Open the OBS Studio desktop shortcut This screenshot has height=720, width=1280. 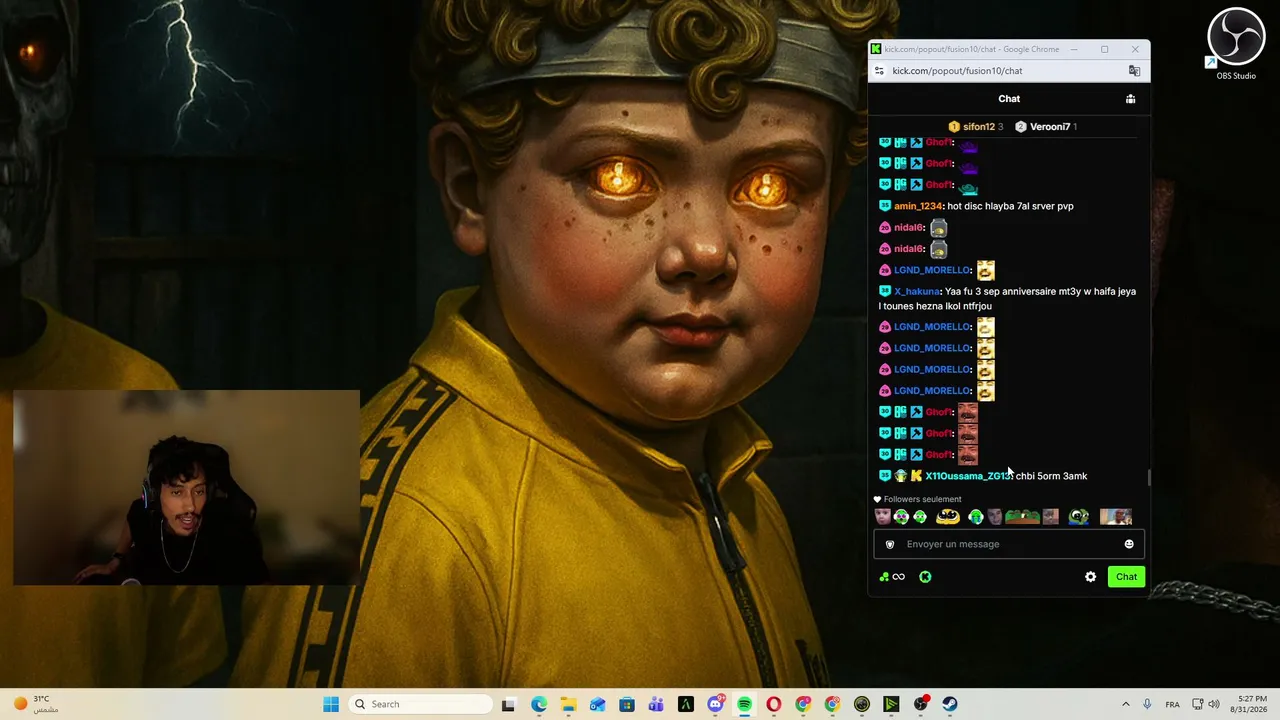click(x=1236, y=44)
